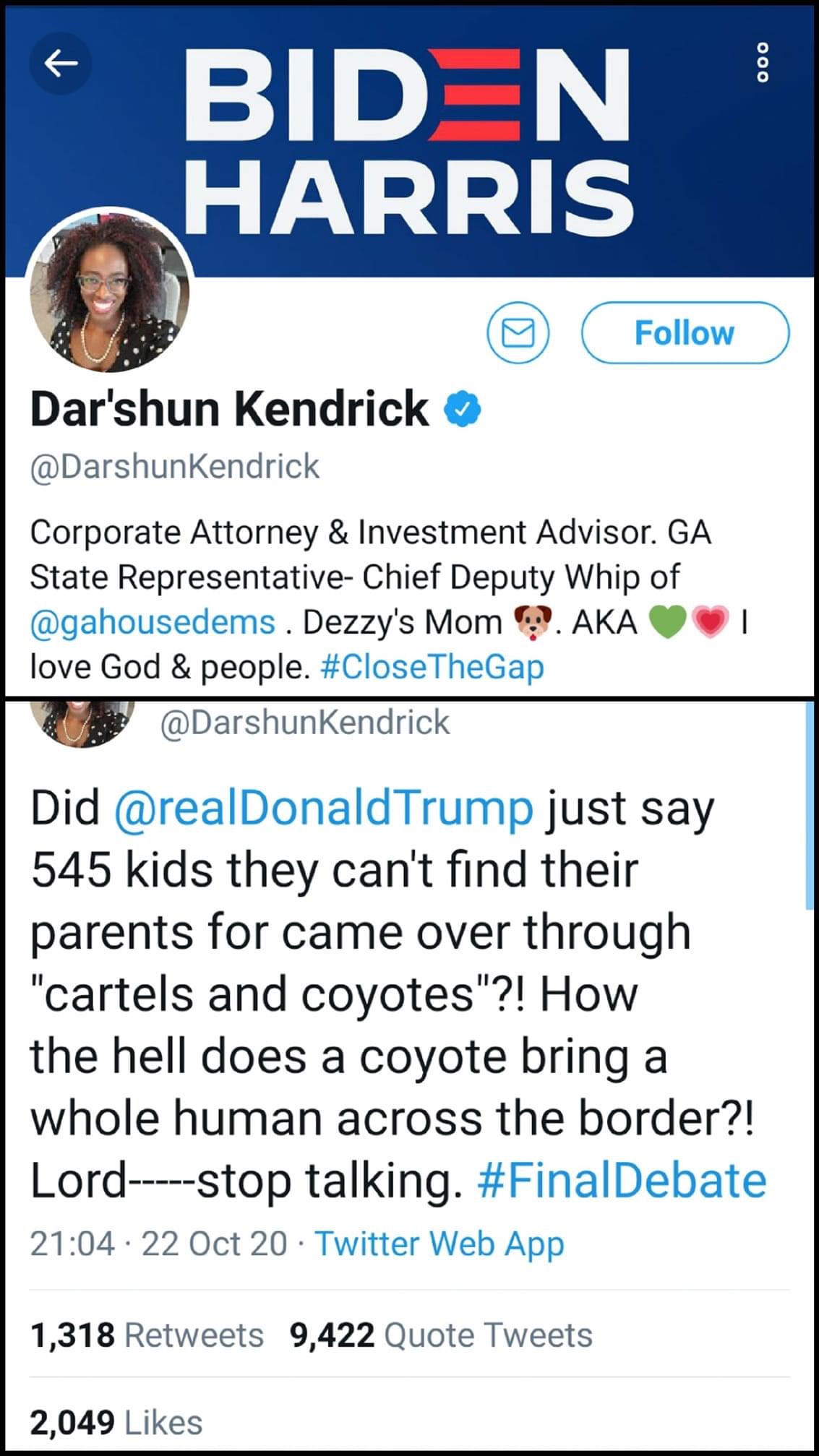This screenshot has width=819, height=1456.
Task: Open the #FinalDebate hashtag
Action: tap(622, 1181)
